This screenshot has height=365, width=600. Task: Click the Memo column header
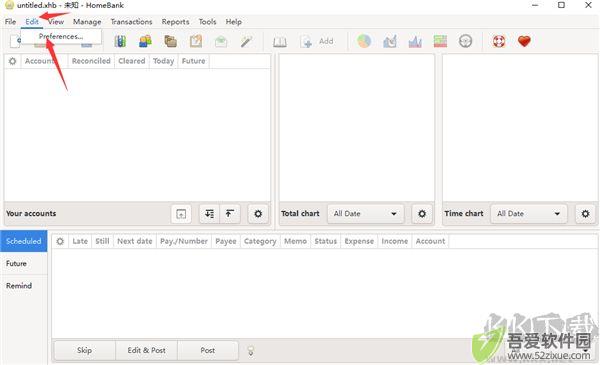(x=295, y=241)
